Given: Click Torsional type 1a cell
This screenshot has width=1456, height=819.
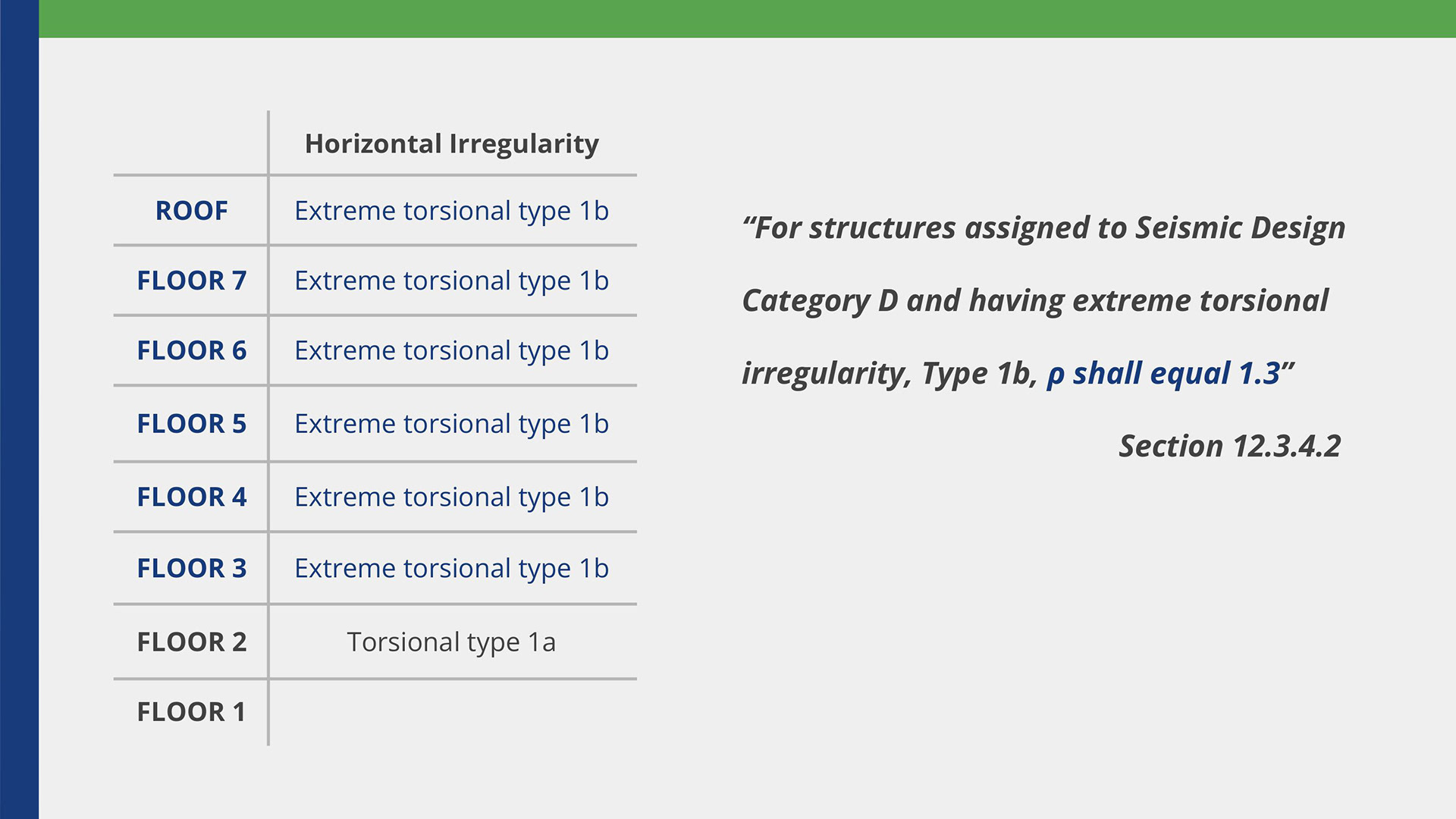Looking at the screenshot, I should [451, 642].
